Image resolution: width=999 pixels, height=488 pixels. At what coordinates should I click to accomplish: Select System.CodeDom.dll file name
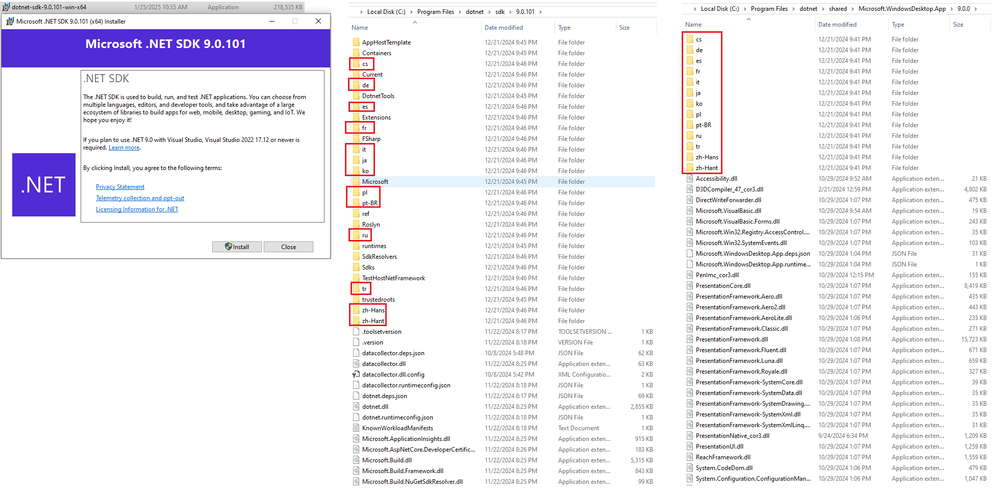[x=722, y=468]
